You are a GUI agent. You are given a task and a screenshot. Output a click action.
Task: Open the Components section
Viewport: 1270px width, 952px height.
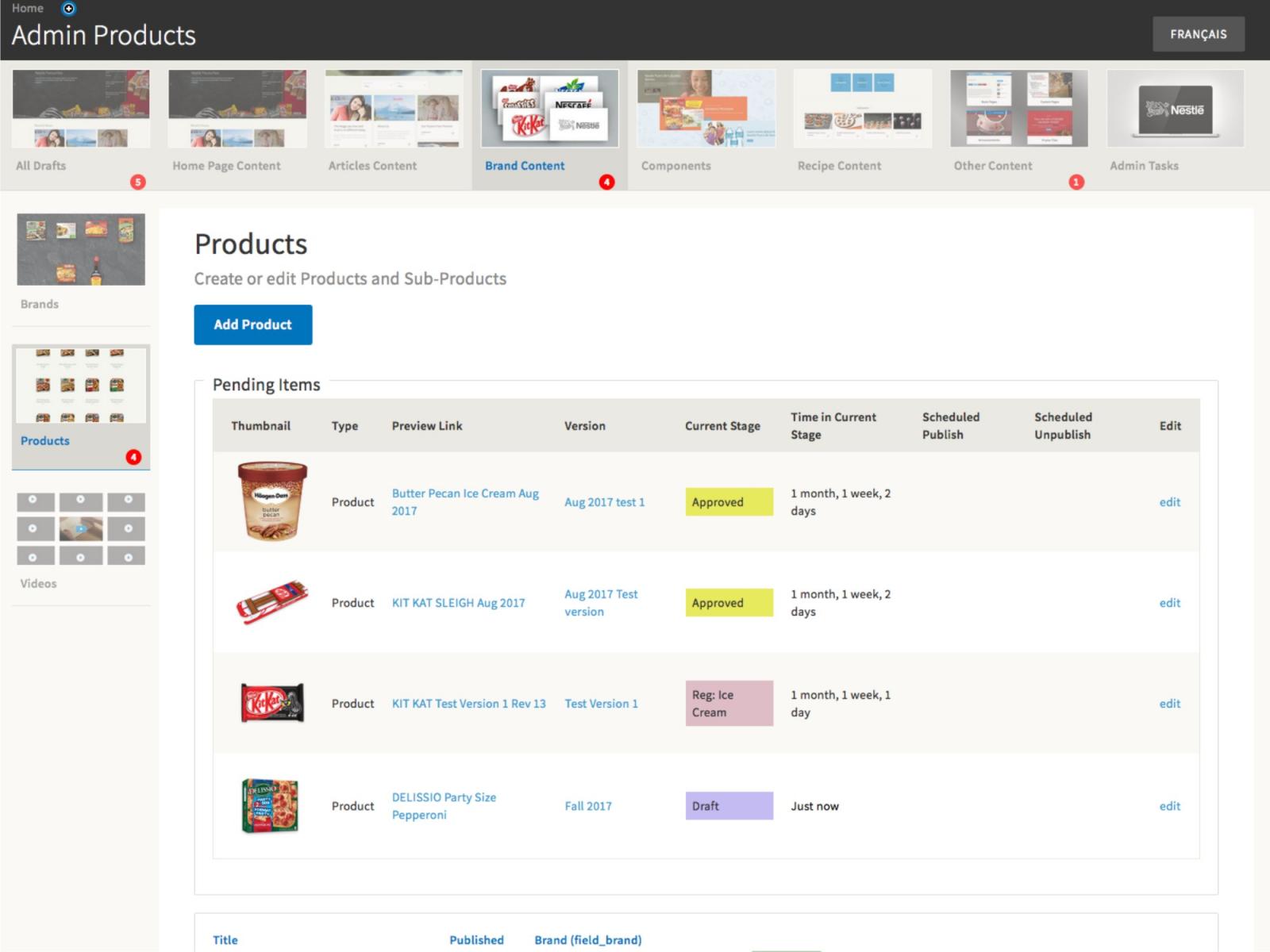click(x=675, y=166)
